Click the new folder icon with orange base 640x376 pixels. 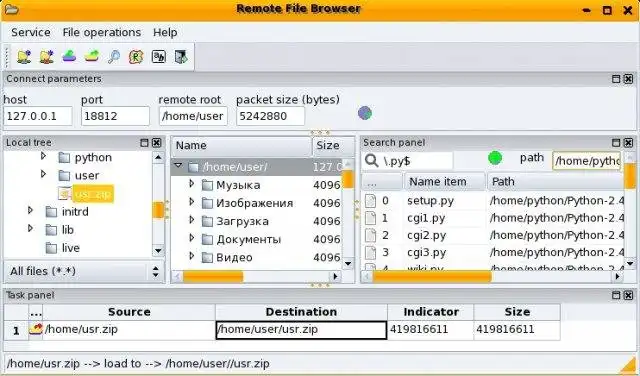[x=47, y=57]
